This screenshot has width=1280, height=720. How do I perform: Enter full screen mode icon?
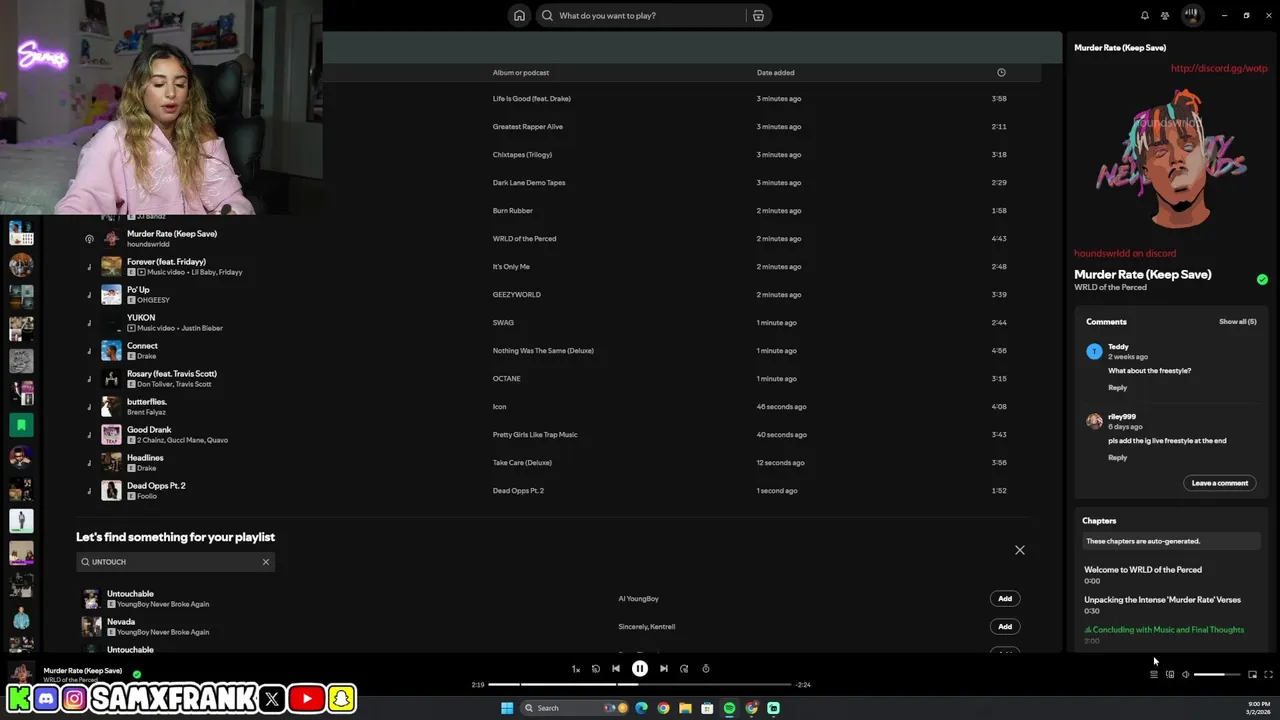coord(1268,674)
